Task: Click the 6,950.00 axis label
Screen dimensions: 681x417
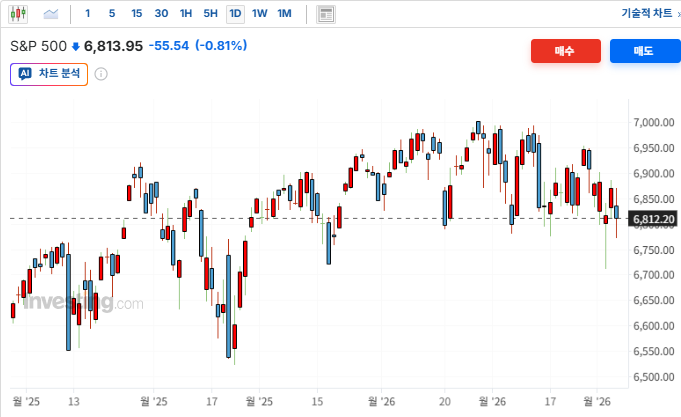Action: point(654,148)
